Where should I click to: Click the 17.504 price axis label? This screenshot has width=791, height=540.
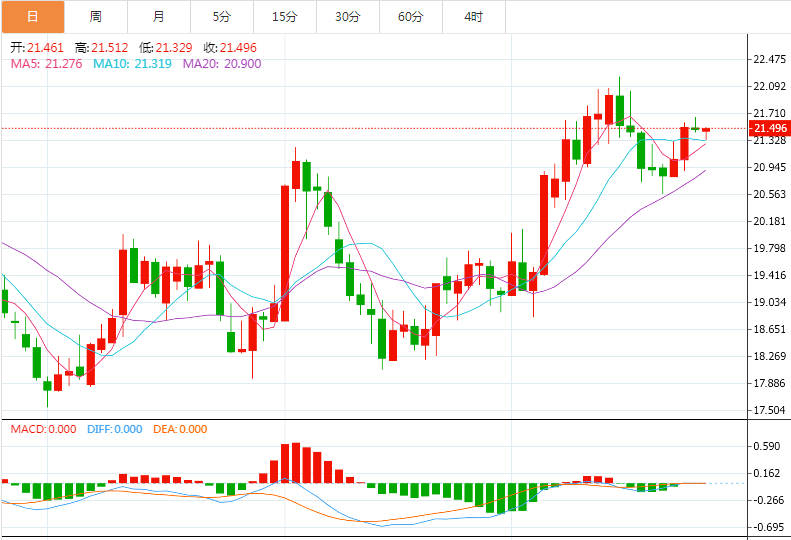click(x=769, y=410)
